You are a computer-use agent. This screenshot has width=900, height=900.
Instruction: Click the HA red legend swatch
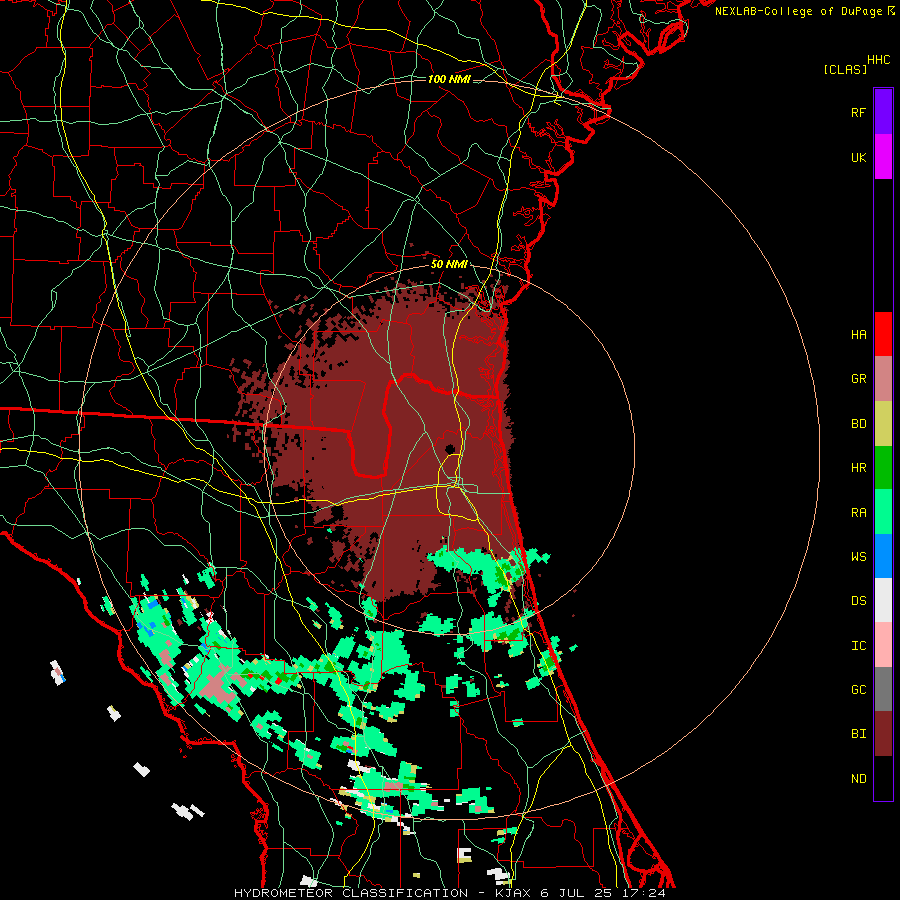(x=883, y=334)
